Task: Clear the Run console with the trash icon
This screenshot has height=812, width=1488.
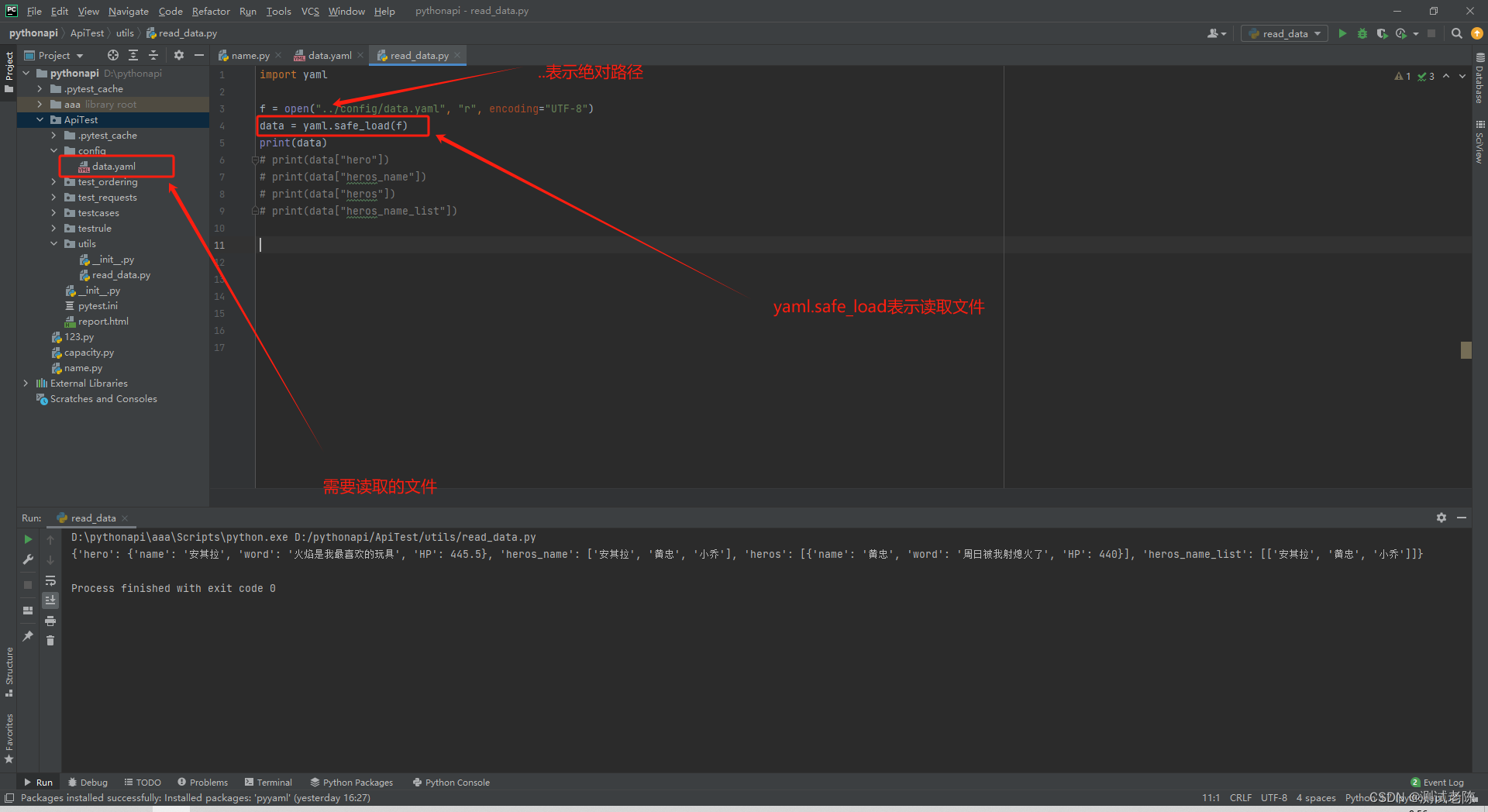Action: point(50,641)
